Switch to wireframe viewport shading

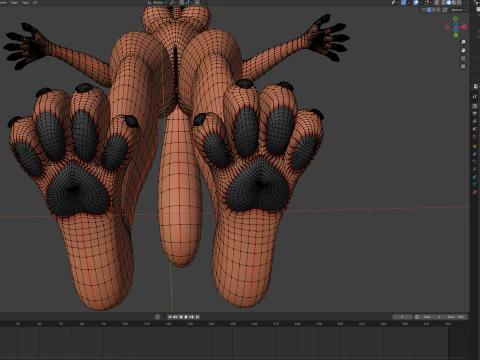point(443,2)
